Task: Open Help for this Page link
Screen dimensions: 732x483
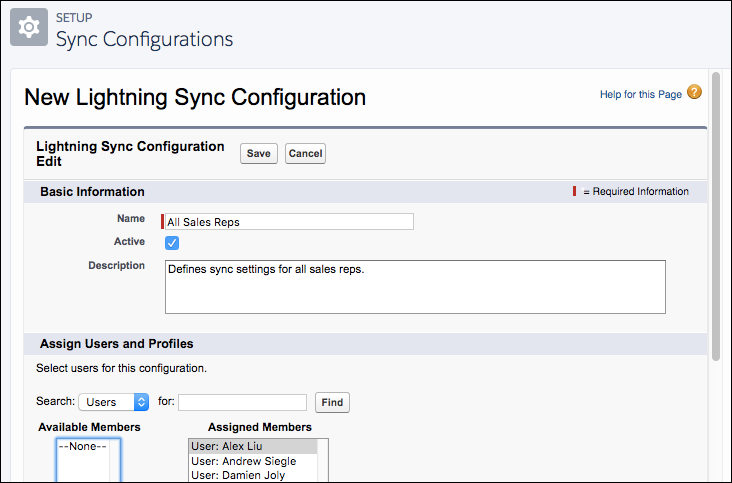Action: coord(640,94)
